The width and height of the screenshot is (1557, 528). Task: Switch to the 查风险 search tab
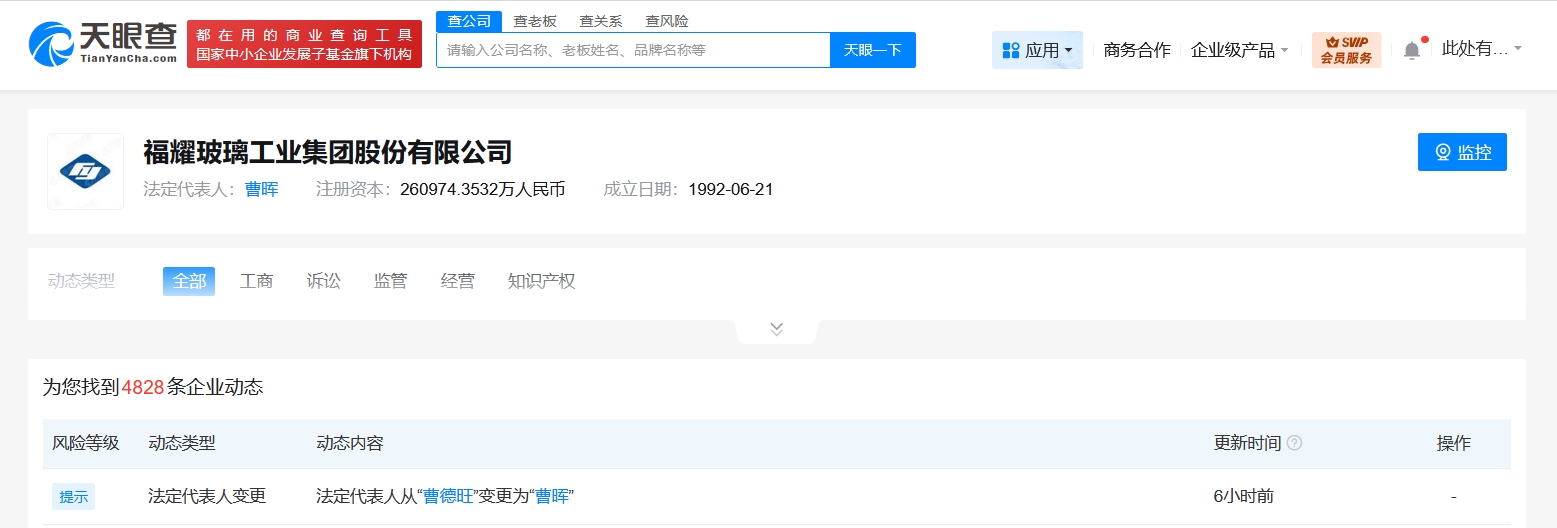[667, 21]
